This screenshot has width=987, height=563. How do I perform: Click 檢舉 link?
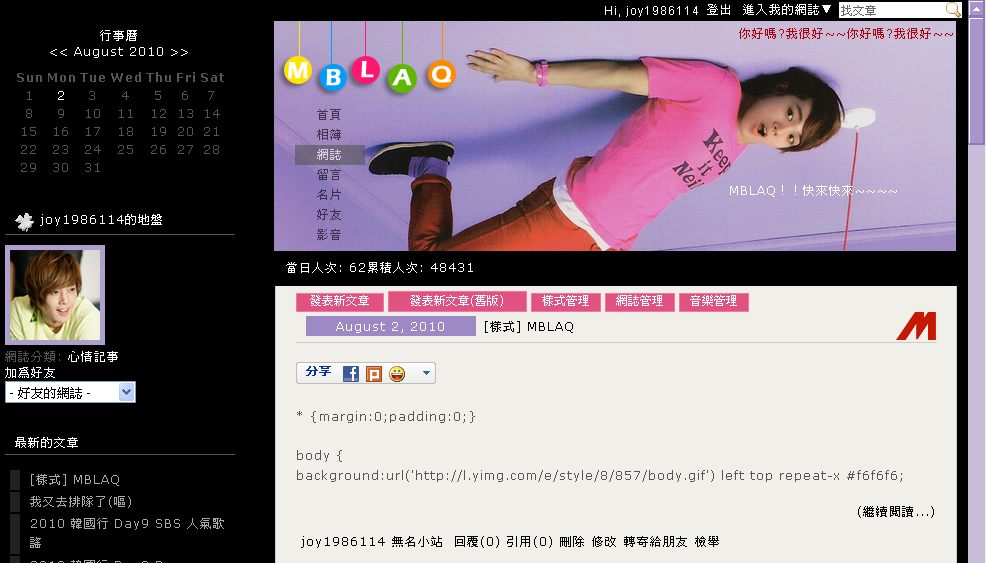(707, 542)
